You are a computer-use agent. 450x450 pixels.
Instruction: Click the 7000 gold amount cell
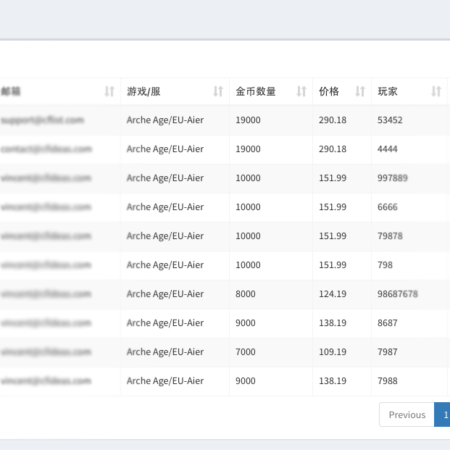pyautogui.click(x=245, y=352)
